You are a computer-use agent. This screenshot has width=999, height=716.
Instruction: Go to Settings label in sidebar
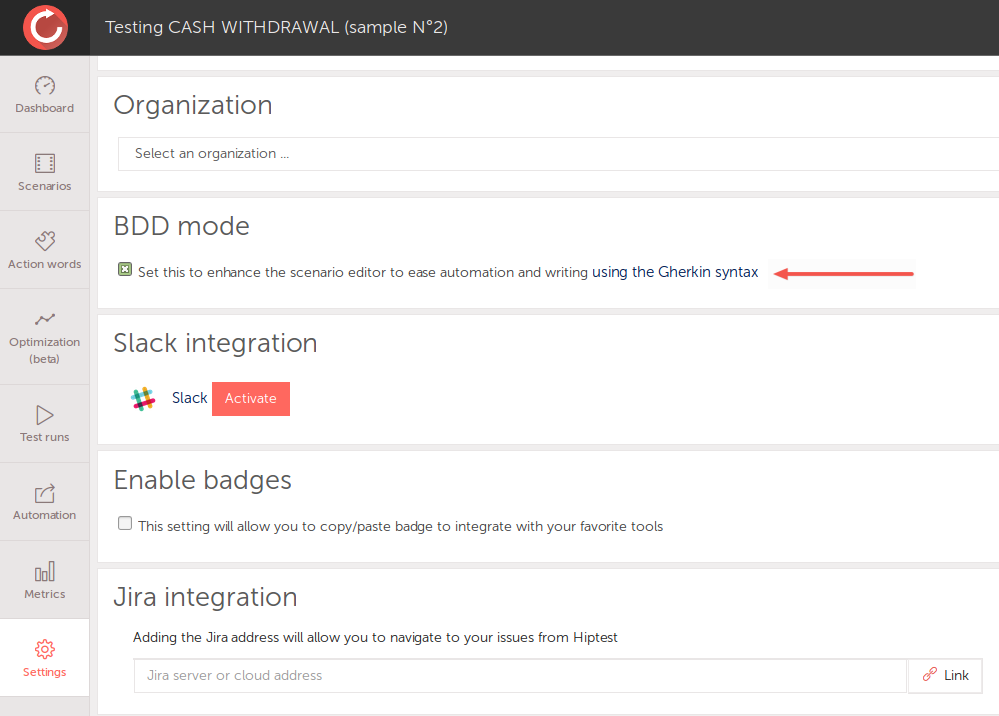pos(45,672)
